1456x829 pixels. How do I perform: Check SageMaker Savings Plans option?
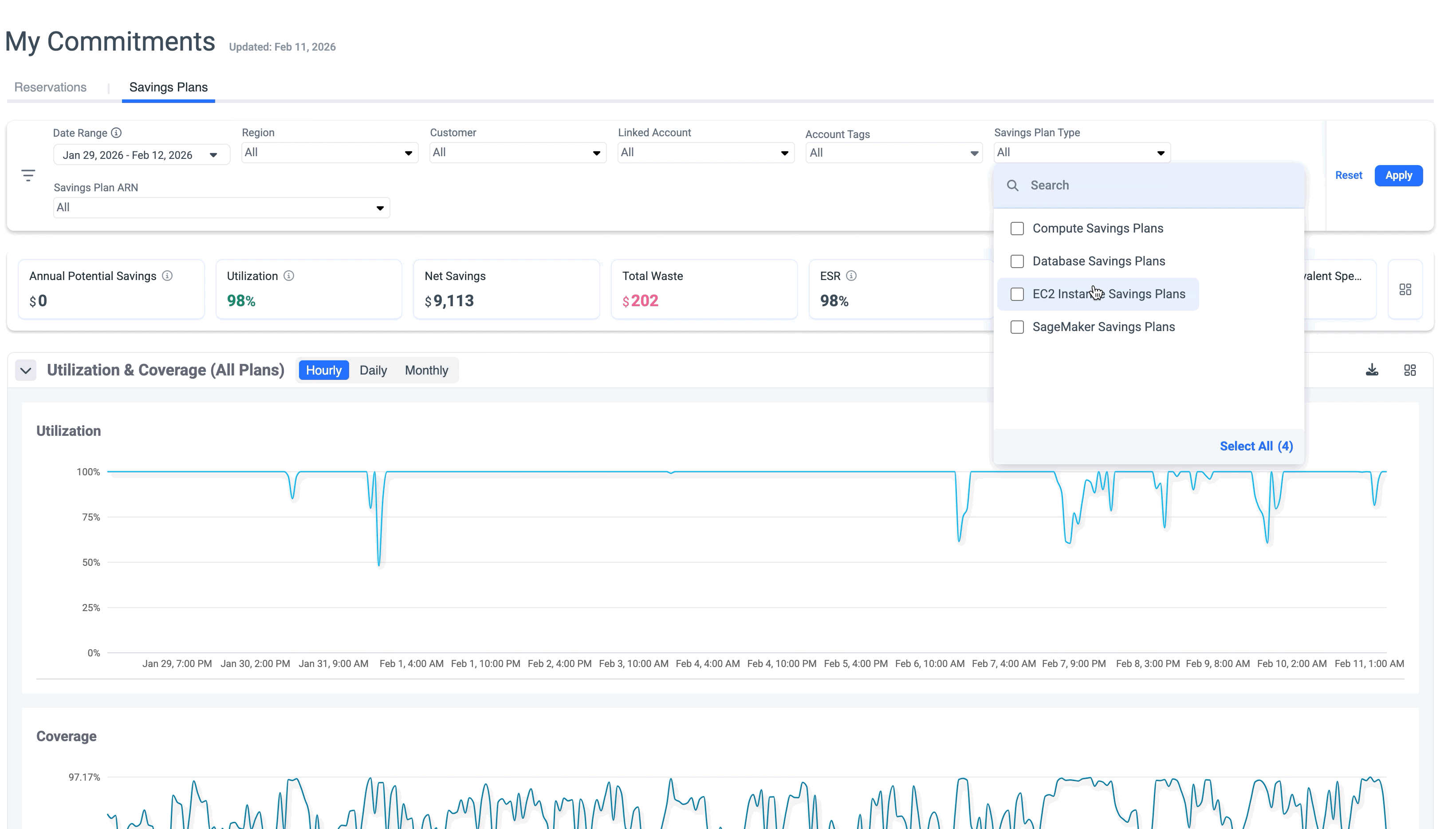[1017, 327]
